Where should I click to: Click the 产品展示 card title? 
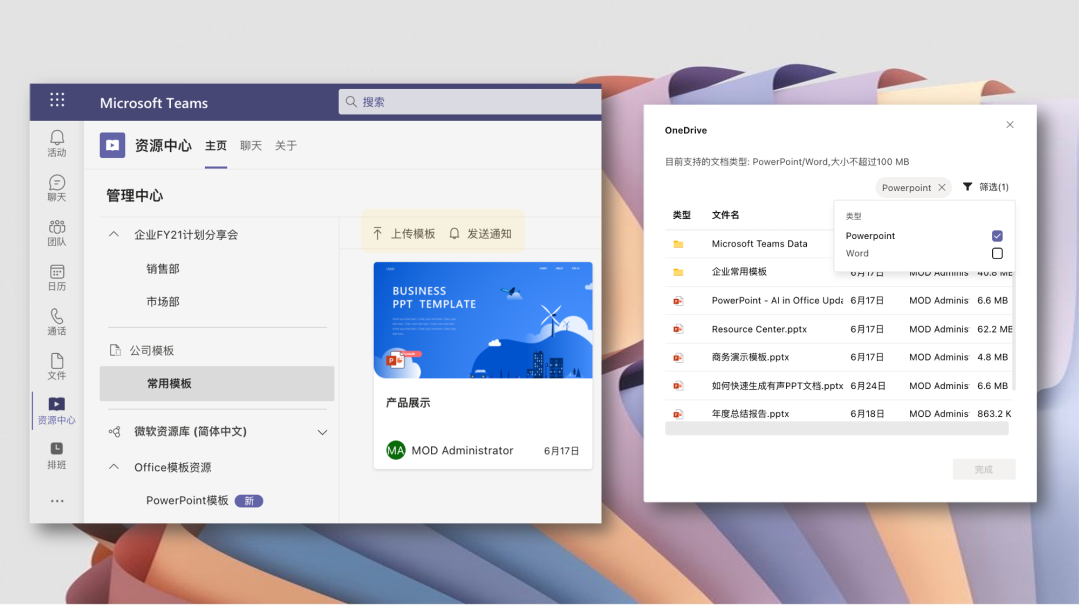coord(408,403)
